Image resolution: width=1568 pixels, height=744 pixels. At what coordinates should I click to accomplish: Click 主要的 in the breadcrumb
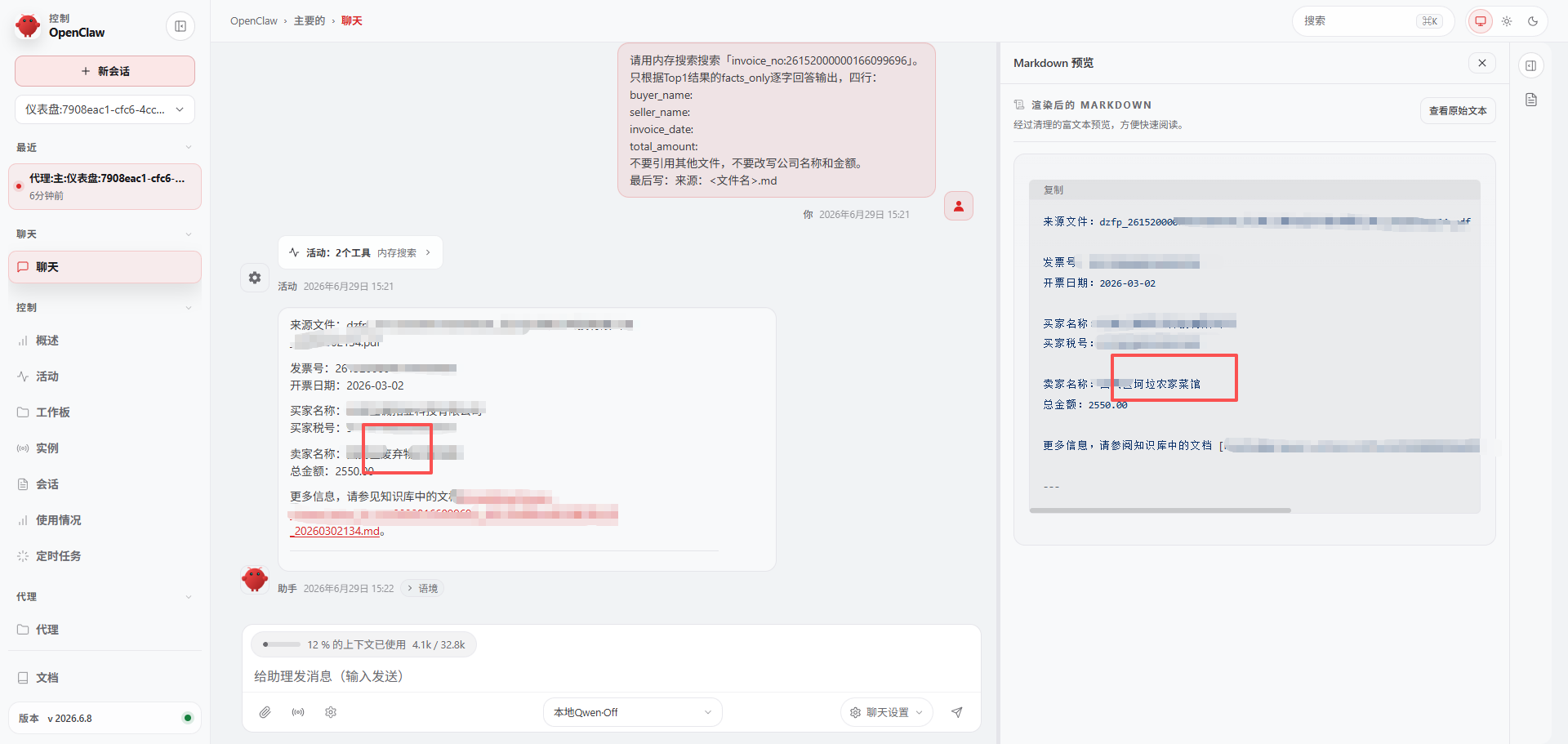(x=310, y=21)
